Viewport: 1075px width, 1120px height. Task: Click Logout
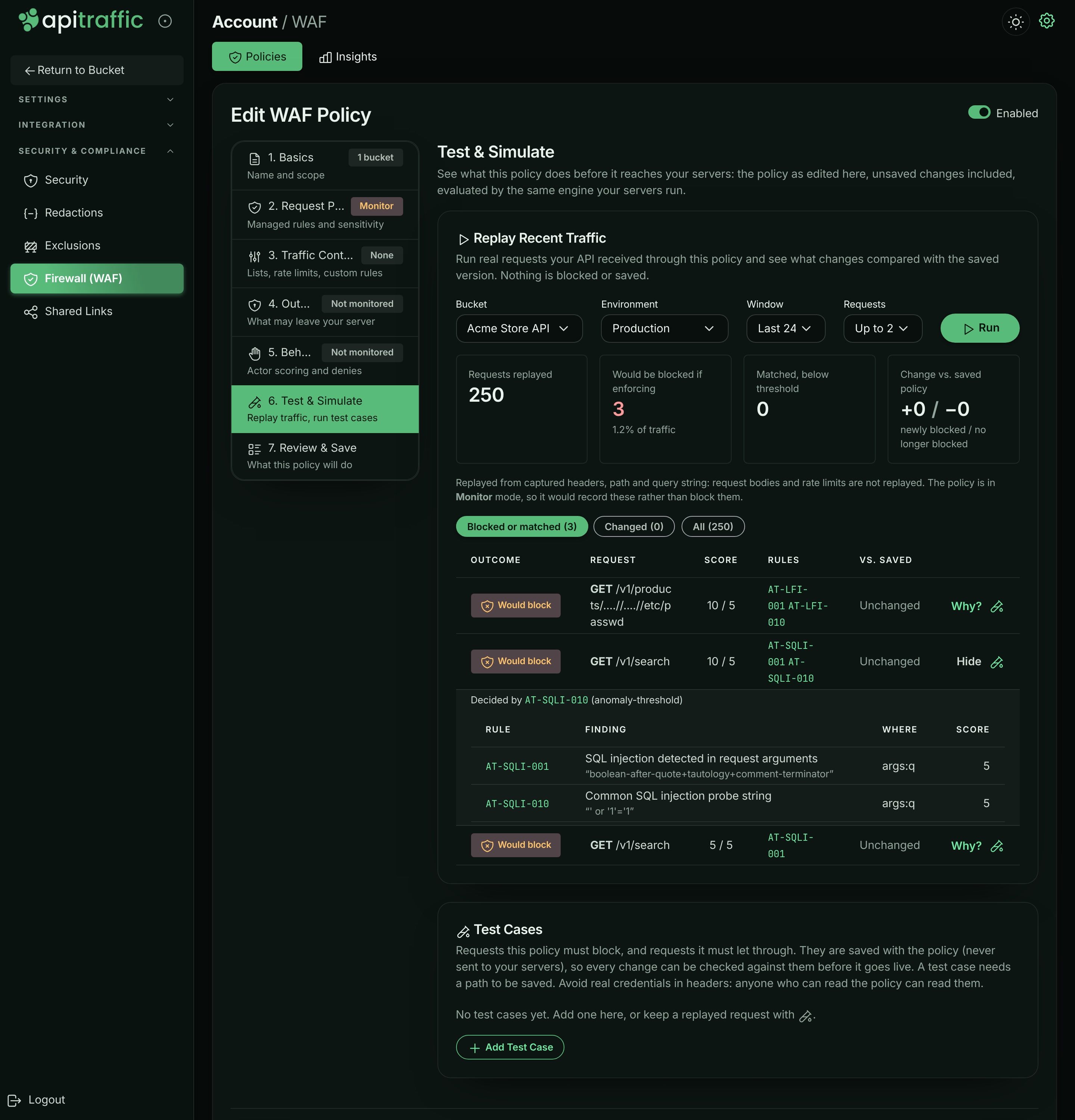[37, 1100]
